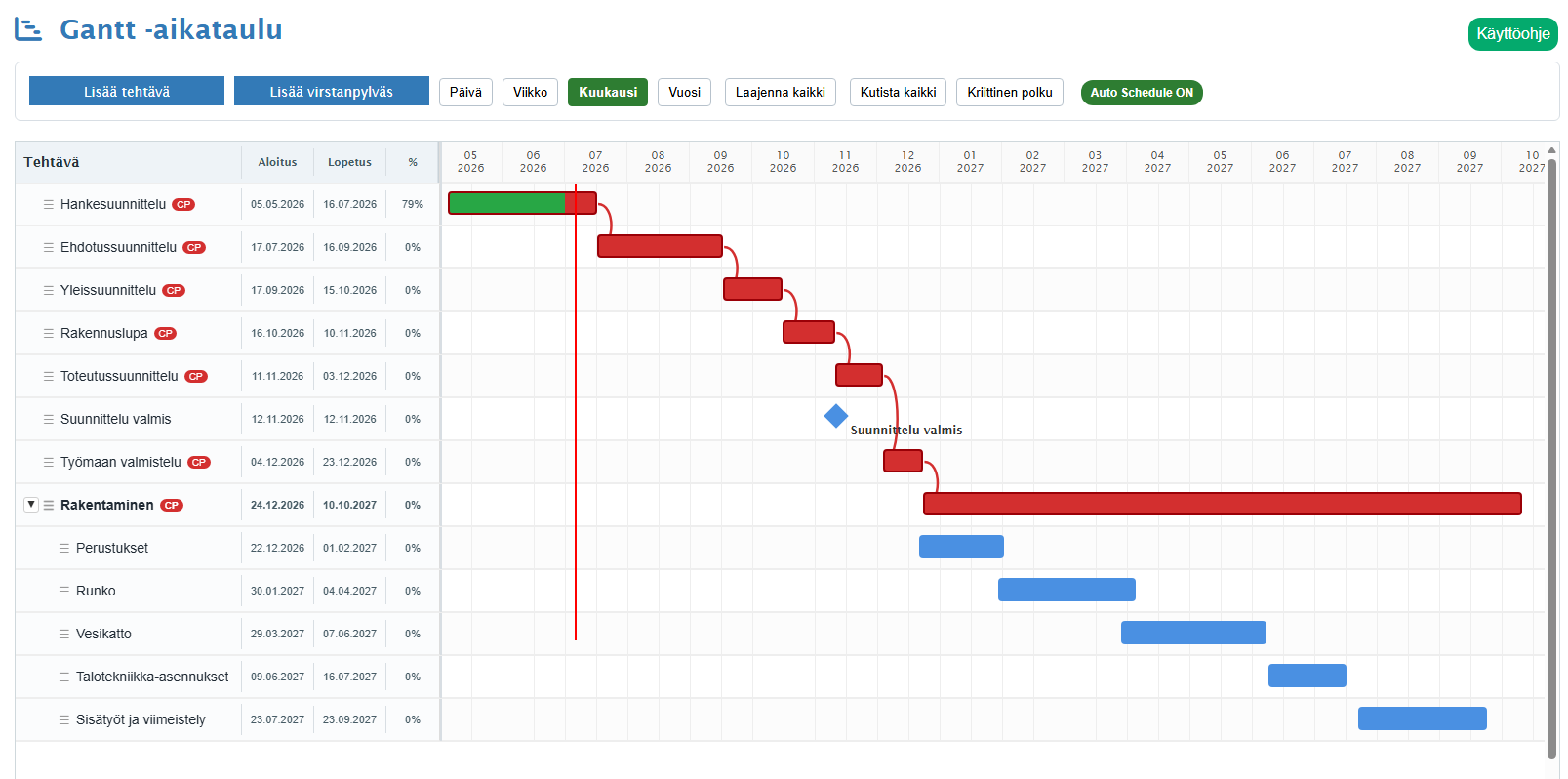Click Kutista kaikki to collapse all
This screenshot has width=1568, height=779.
pos(898,93)
